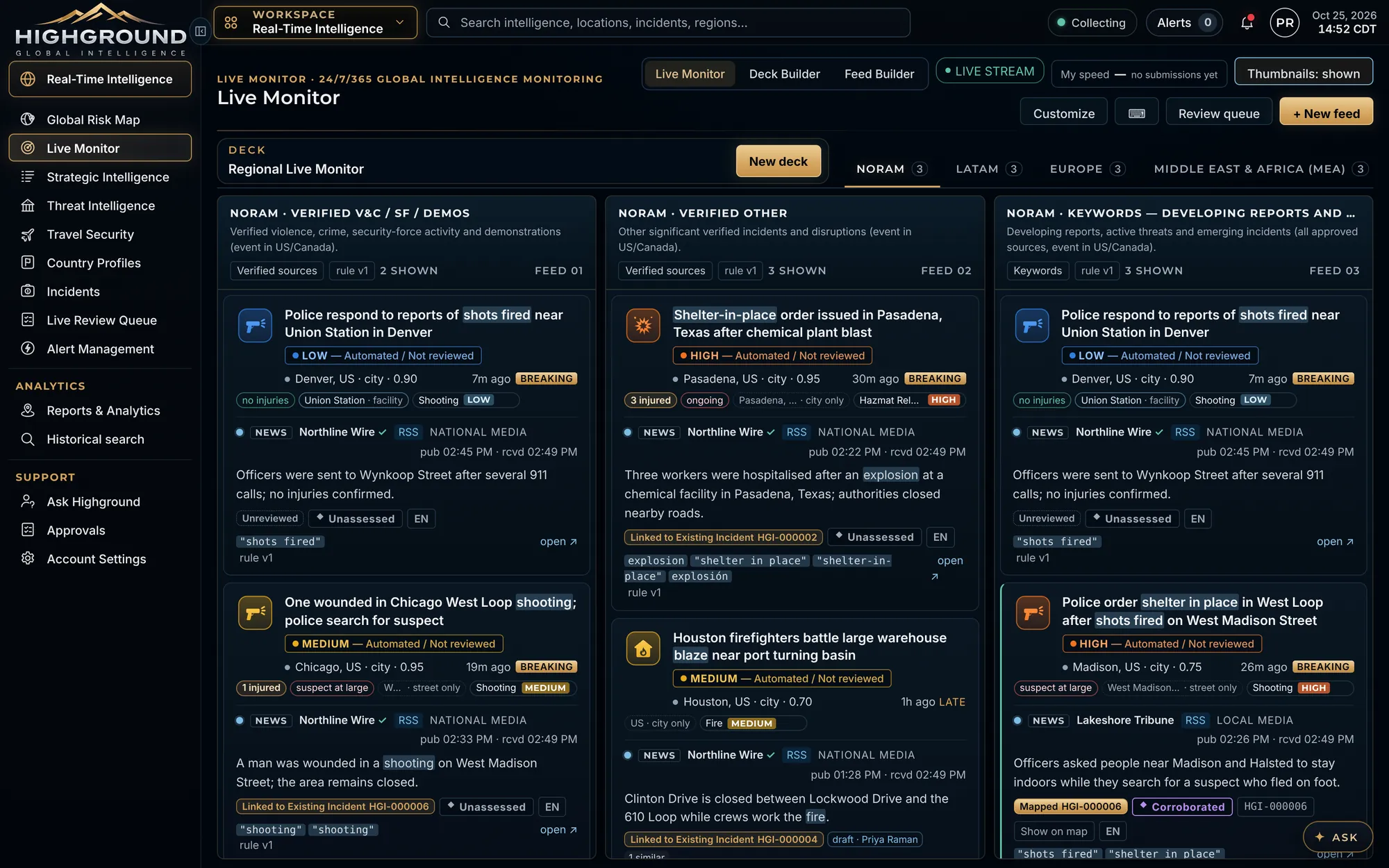Click the Customize button
This screenshot has width=1389, height=868.
click(x=1063, y=113)
